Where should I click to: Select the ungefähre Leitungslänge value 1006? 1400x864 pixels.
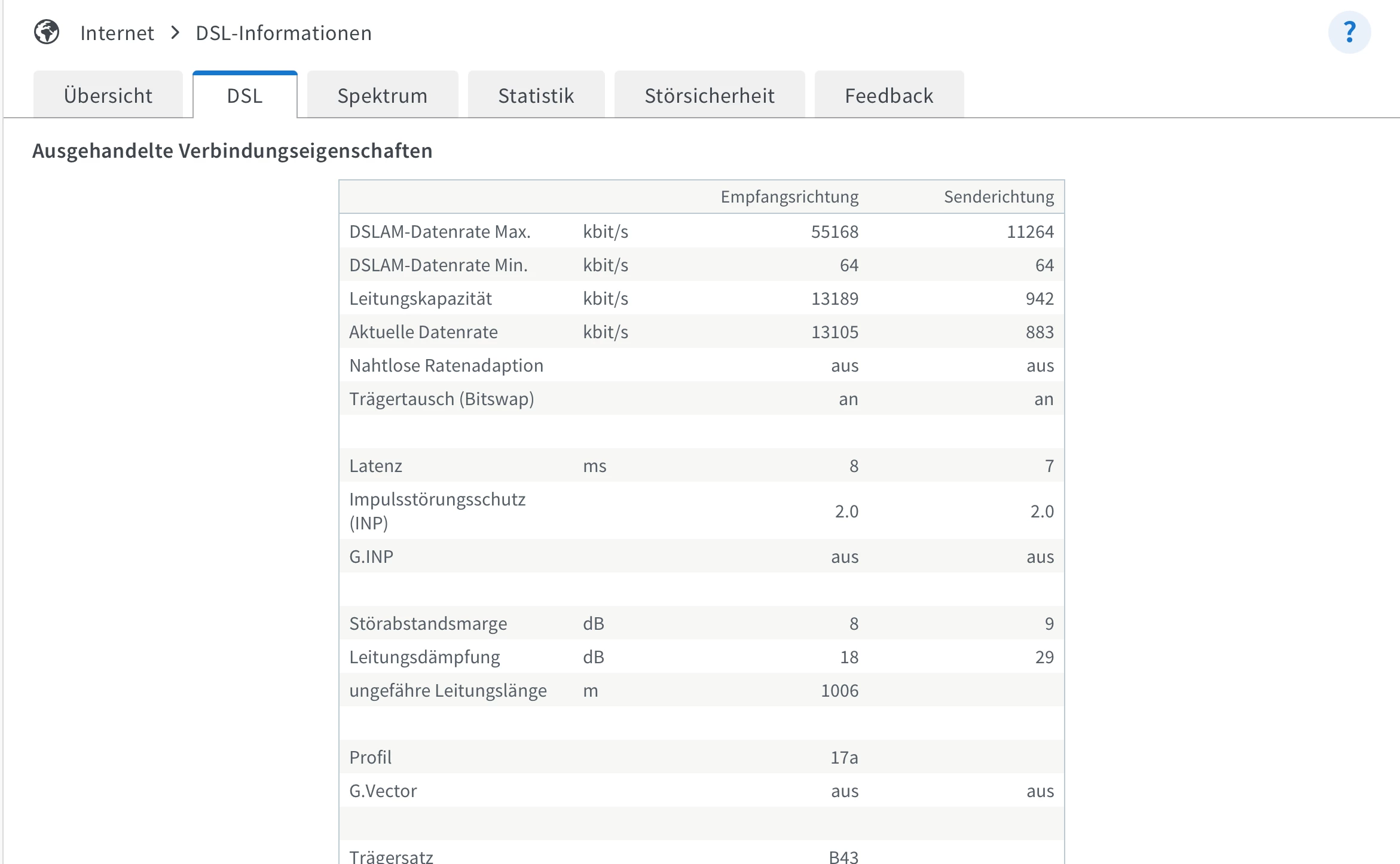[x=839, y=691]
